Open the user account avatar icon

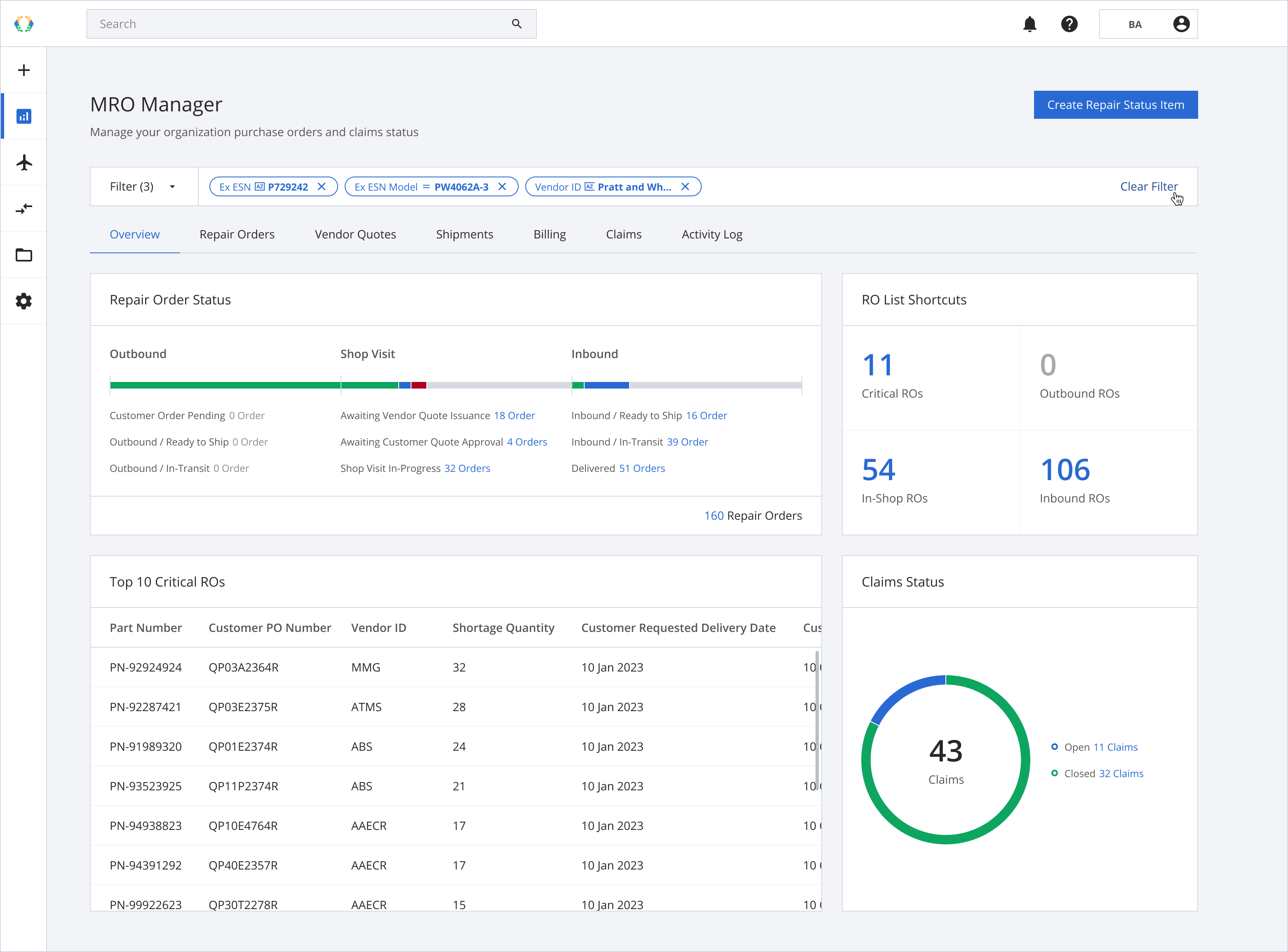click(x=1182, y=24)
